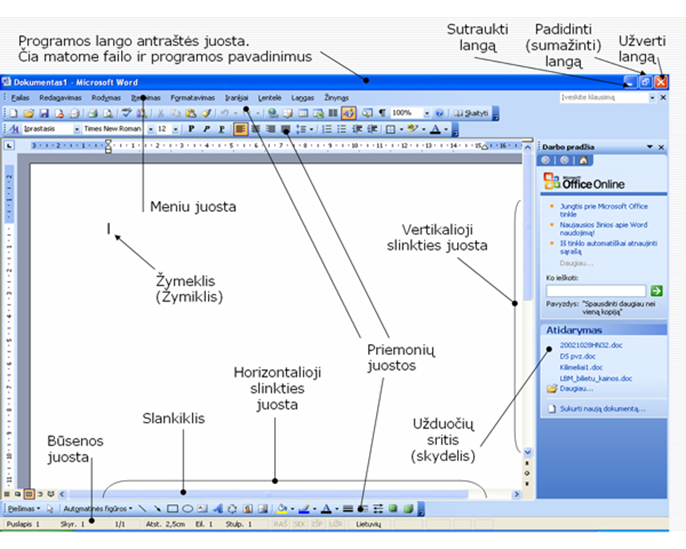
Task: Expand the font color dropdown arrow in Formatting toolbar
Action: 446,129
